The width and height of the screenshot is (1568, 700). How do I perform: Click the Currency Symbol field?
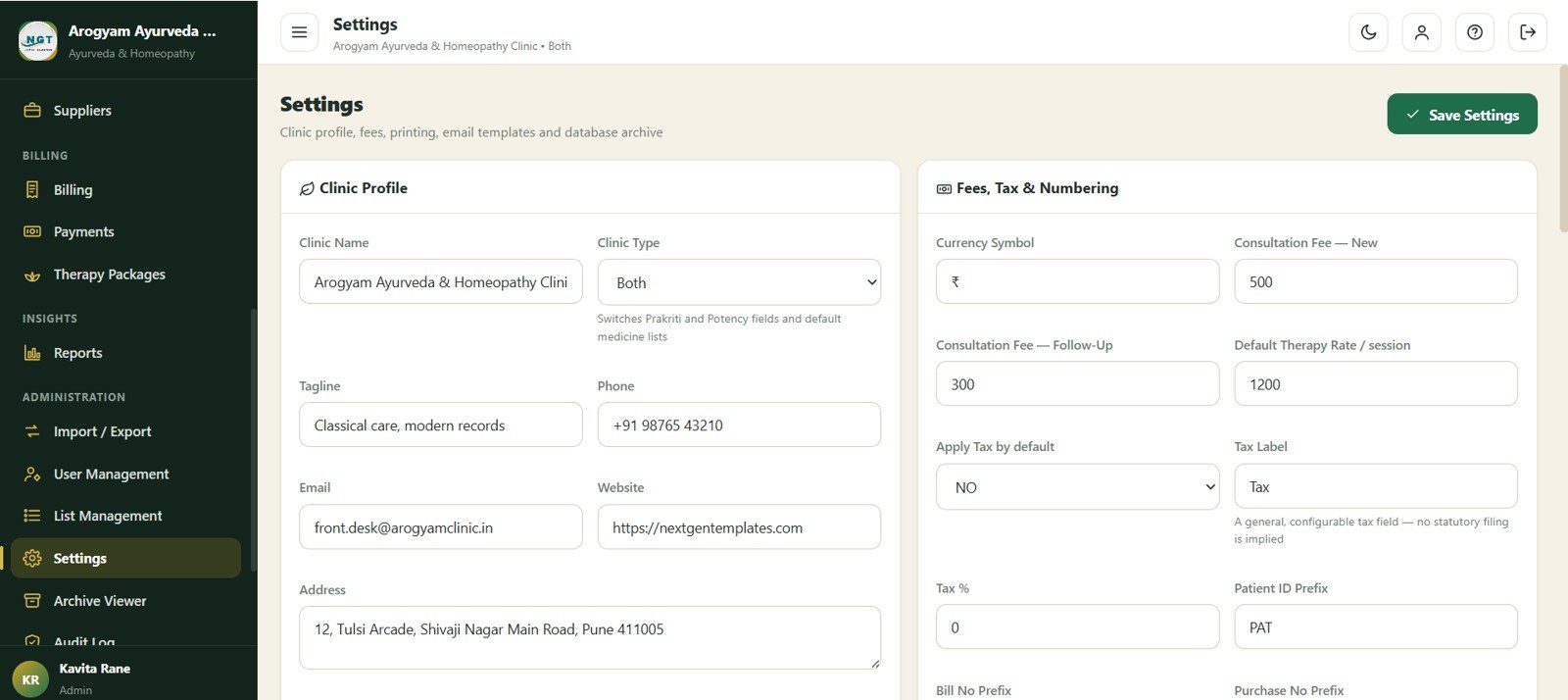point(1077,281)
